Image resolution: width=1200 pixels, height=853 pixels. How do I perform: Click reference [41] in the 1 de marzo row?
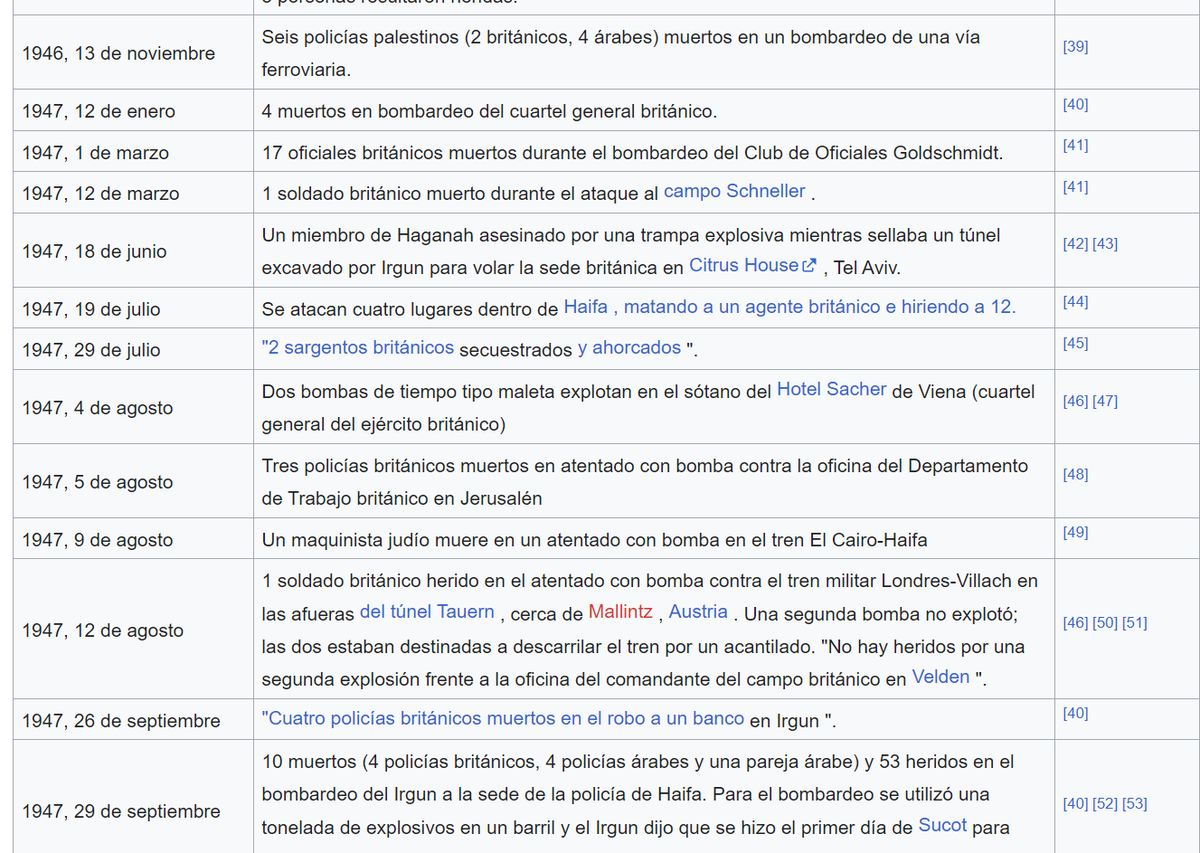click(x=1075, y=145)
